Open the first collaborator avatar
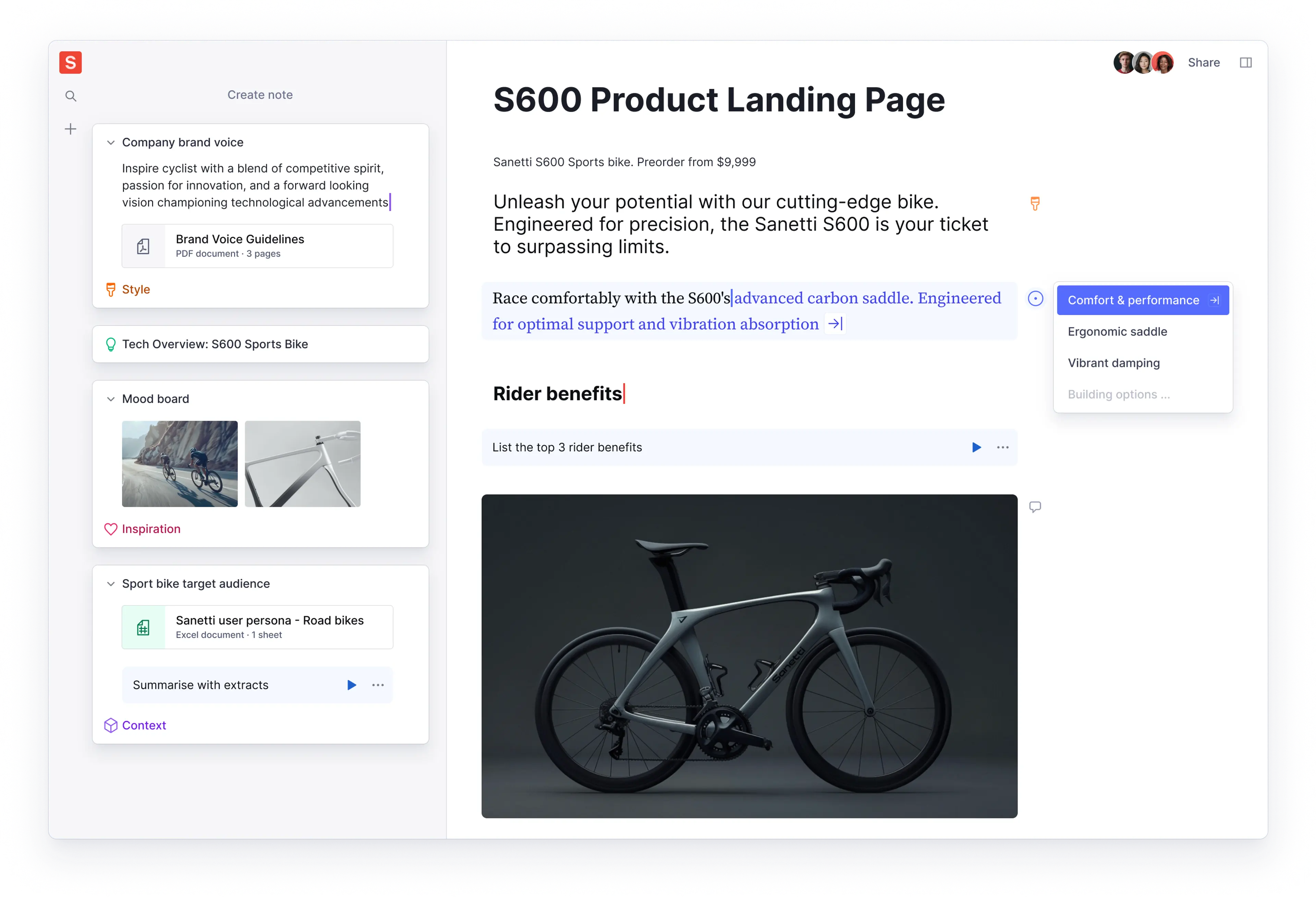 coord(1124,62)
